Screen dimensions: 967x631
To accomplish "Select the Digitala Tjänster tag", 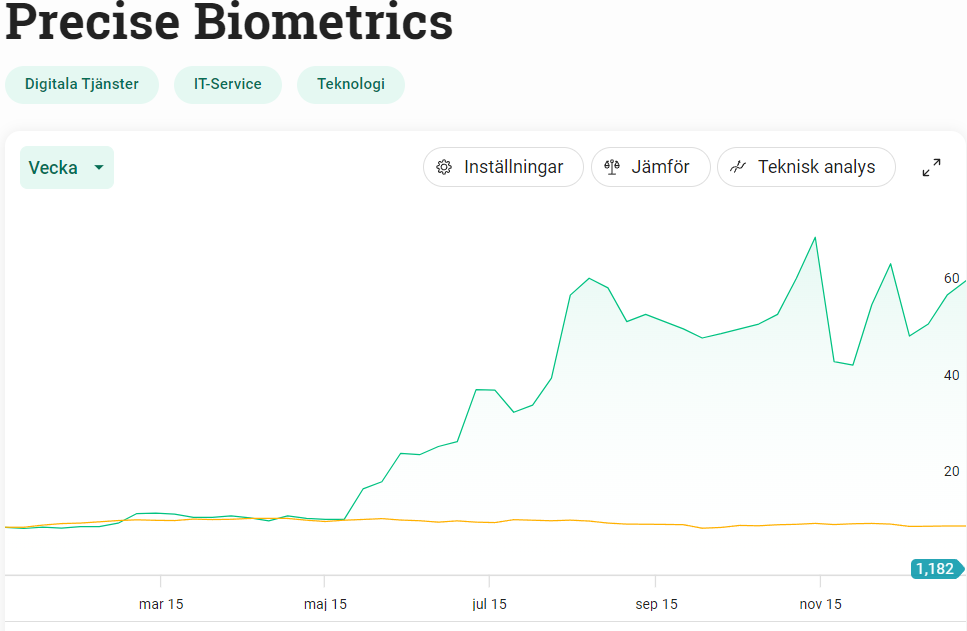I will (x=82, y=84).
